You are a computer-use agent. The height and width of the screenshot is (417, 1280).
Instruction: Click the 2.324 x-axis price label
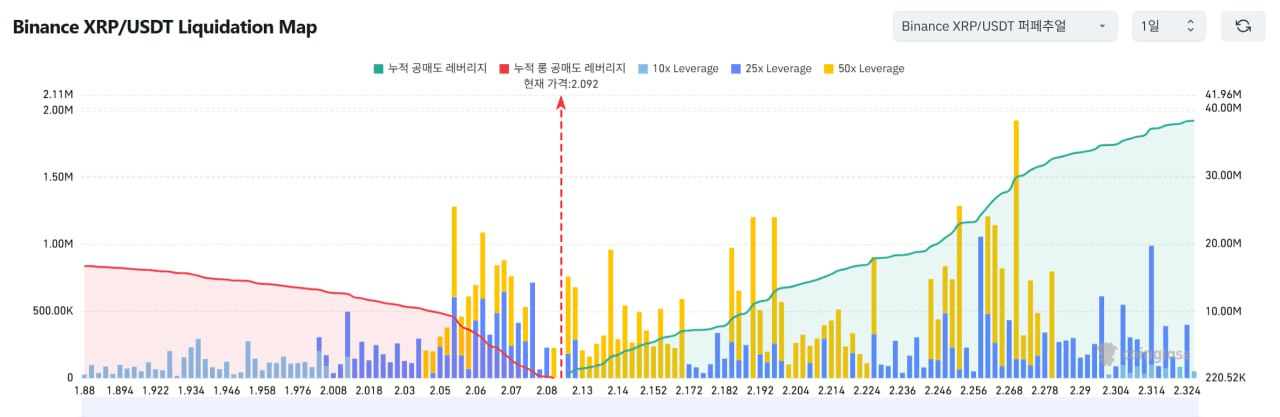1186,391
